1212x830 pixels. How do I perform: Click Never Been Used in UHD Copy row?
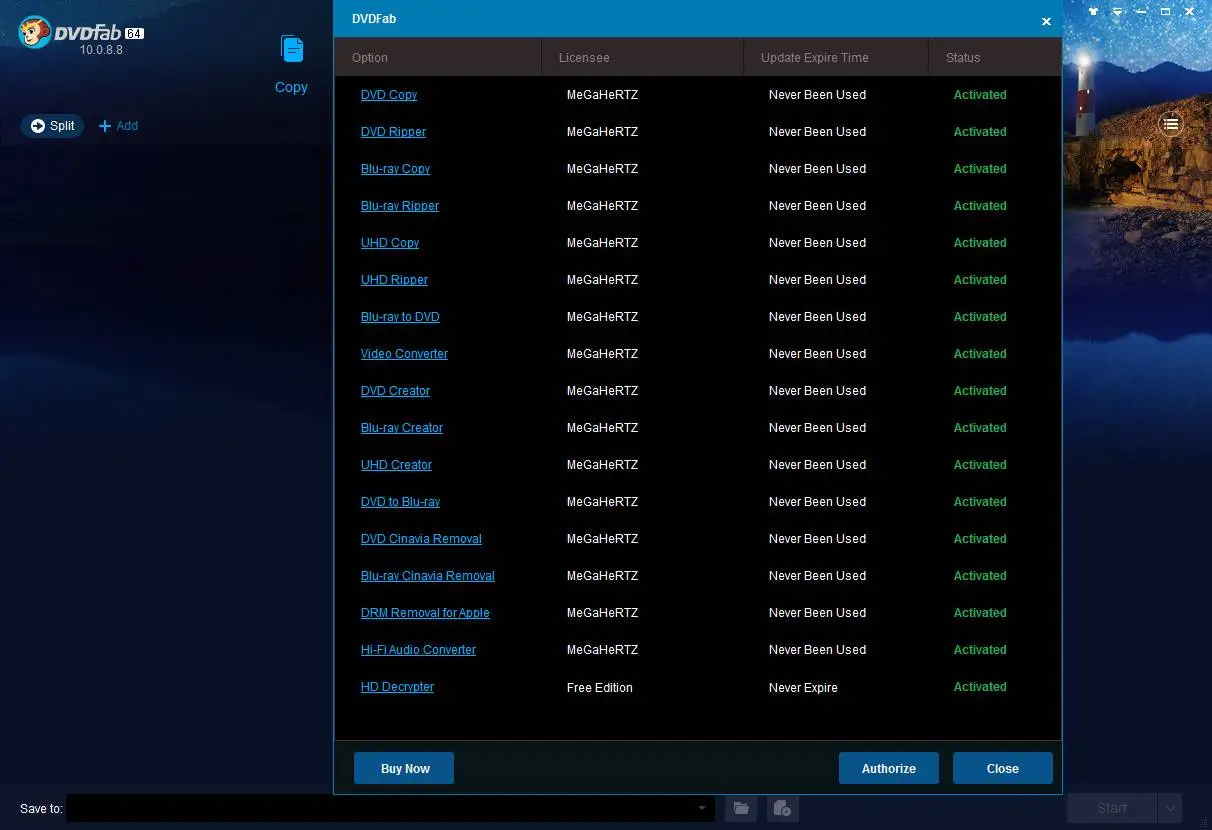(x=817, y=243)
